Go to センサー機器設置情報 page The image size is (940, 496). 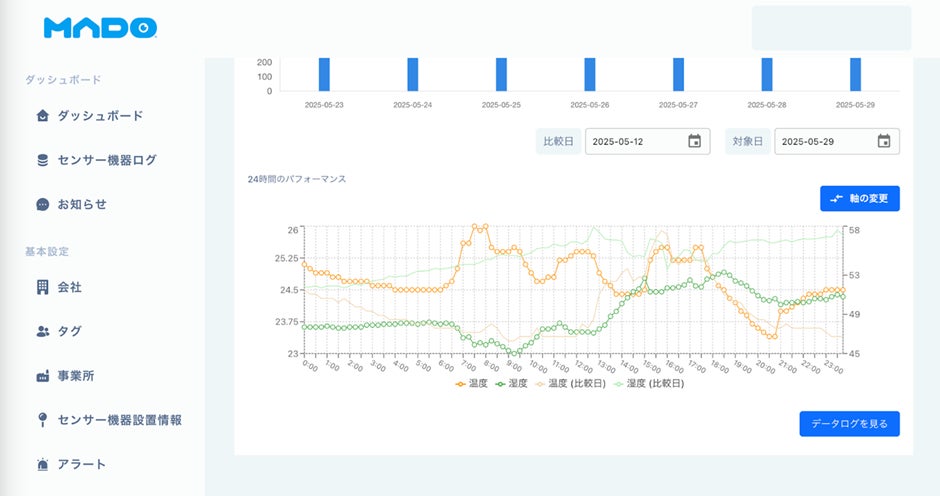pyautogui.click(x=120, y=420)
